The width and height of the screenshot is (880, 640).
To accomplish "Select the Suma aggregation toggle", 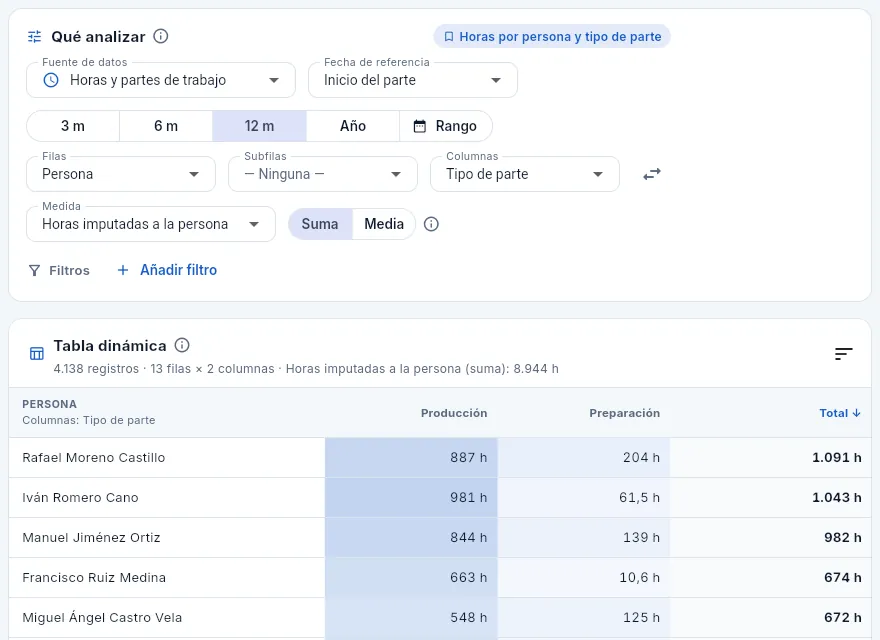I will pos(320,224).
